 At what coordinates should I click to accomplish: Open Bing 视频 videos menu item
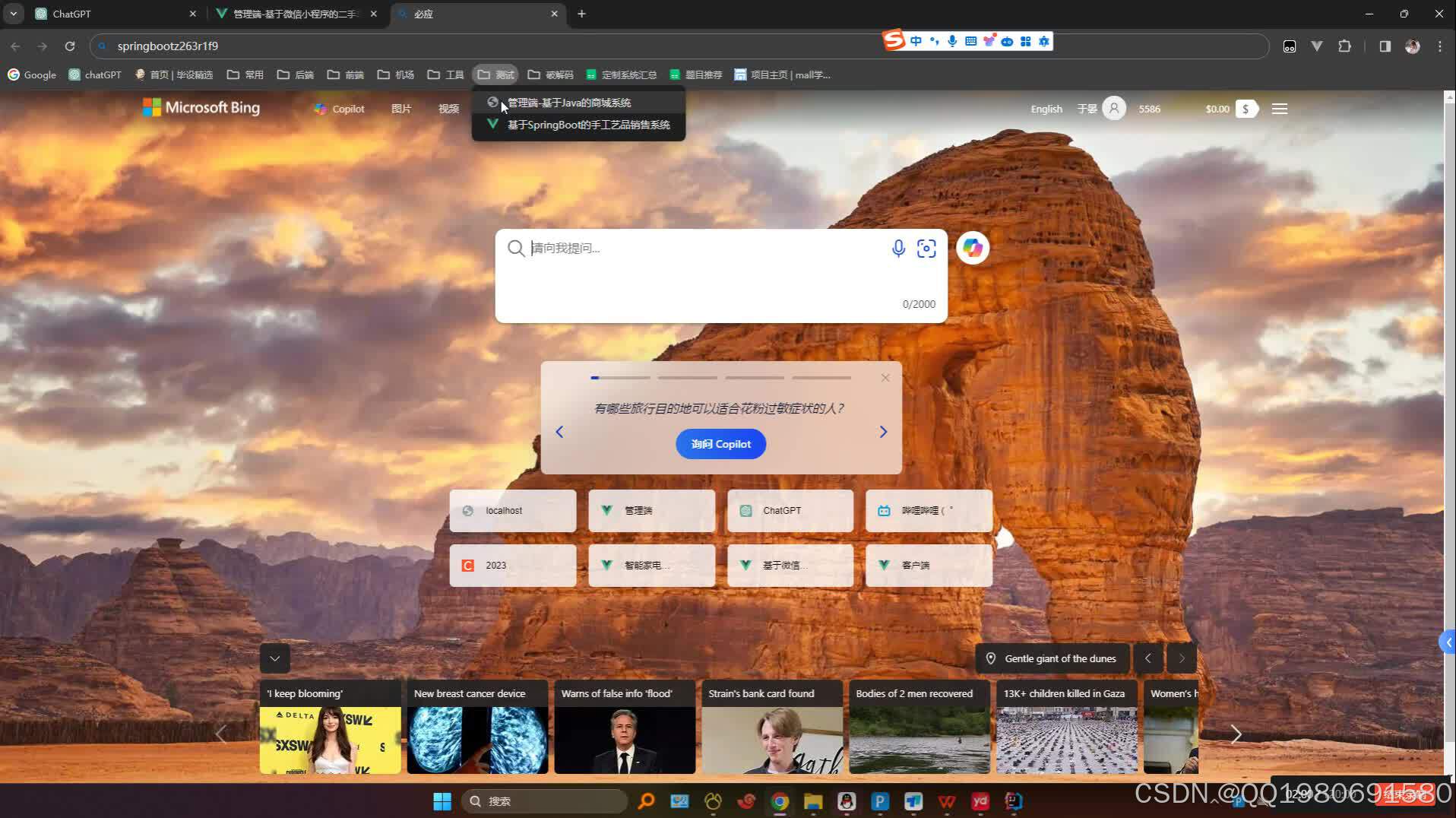(448, 109)
